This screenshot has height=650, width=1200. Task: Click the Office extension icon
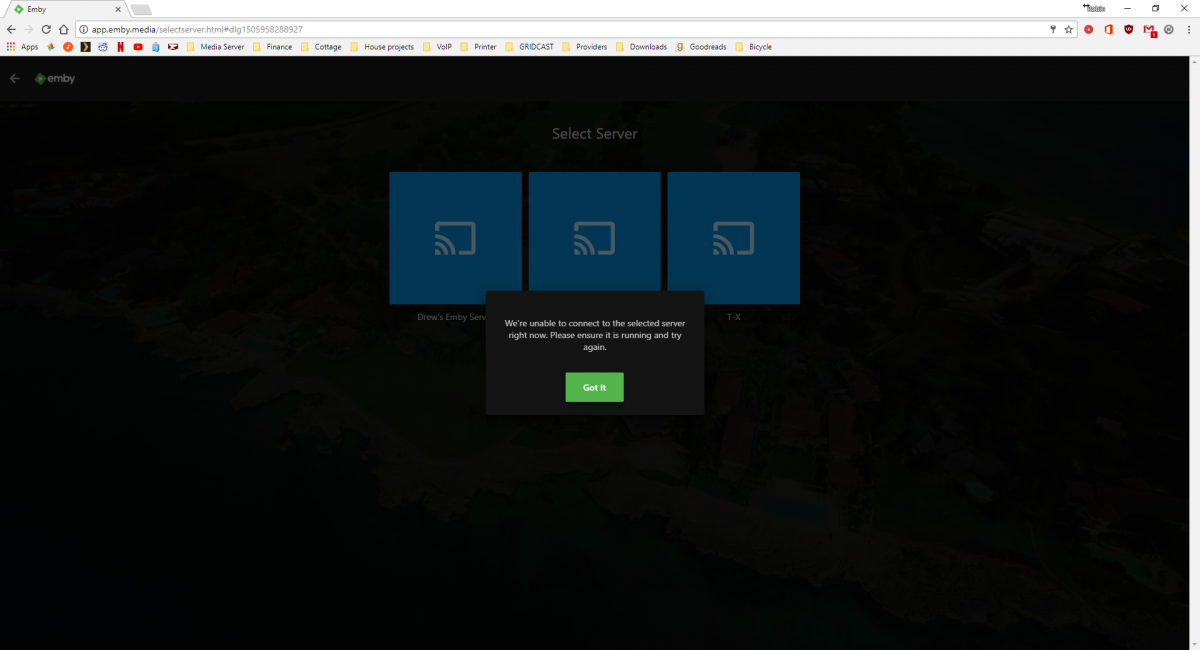tap(1109, 30)
